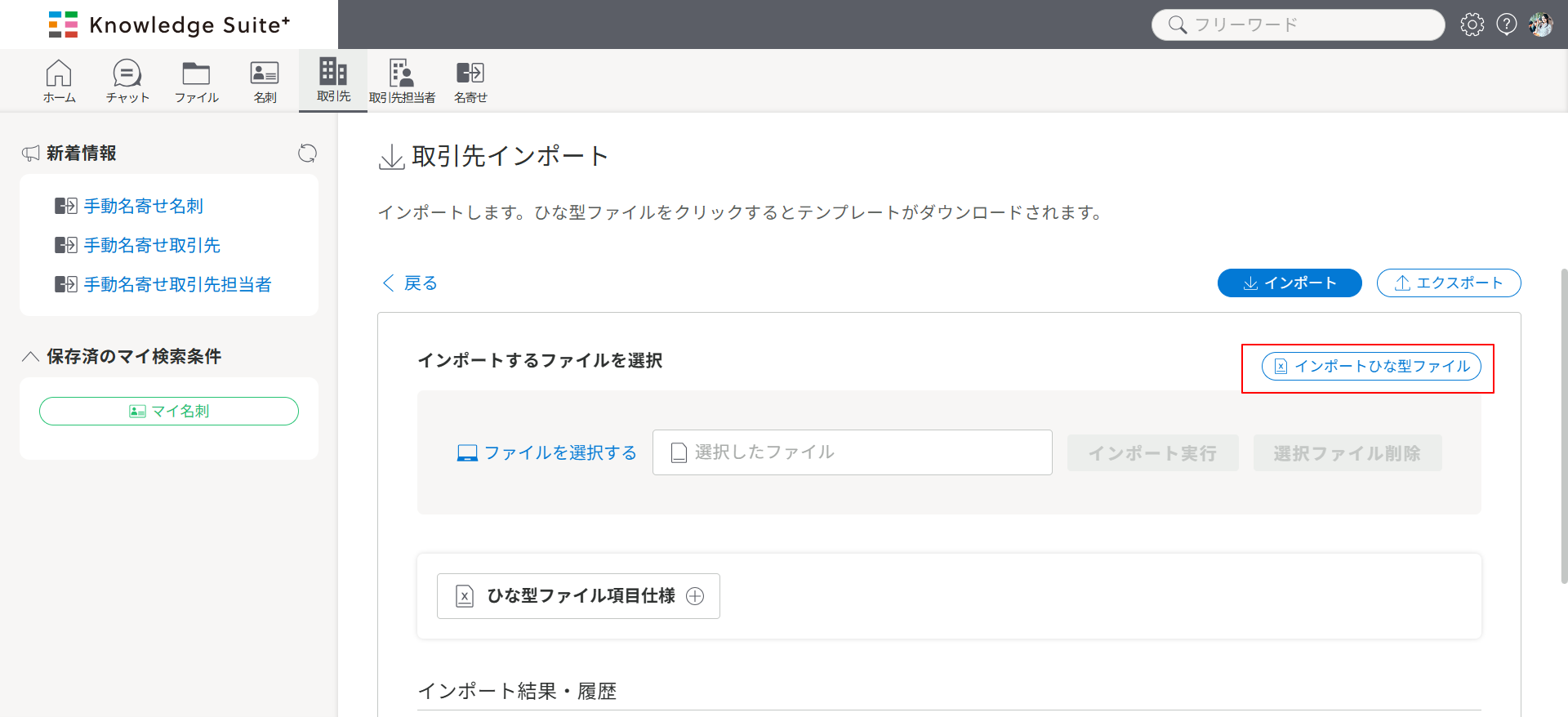This screenshot has width=1568, height=717.
Task: Click the settings gear icon
Action: click(x=1472, y=24)
